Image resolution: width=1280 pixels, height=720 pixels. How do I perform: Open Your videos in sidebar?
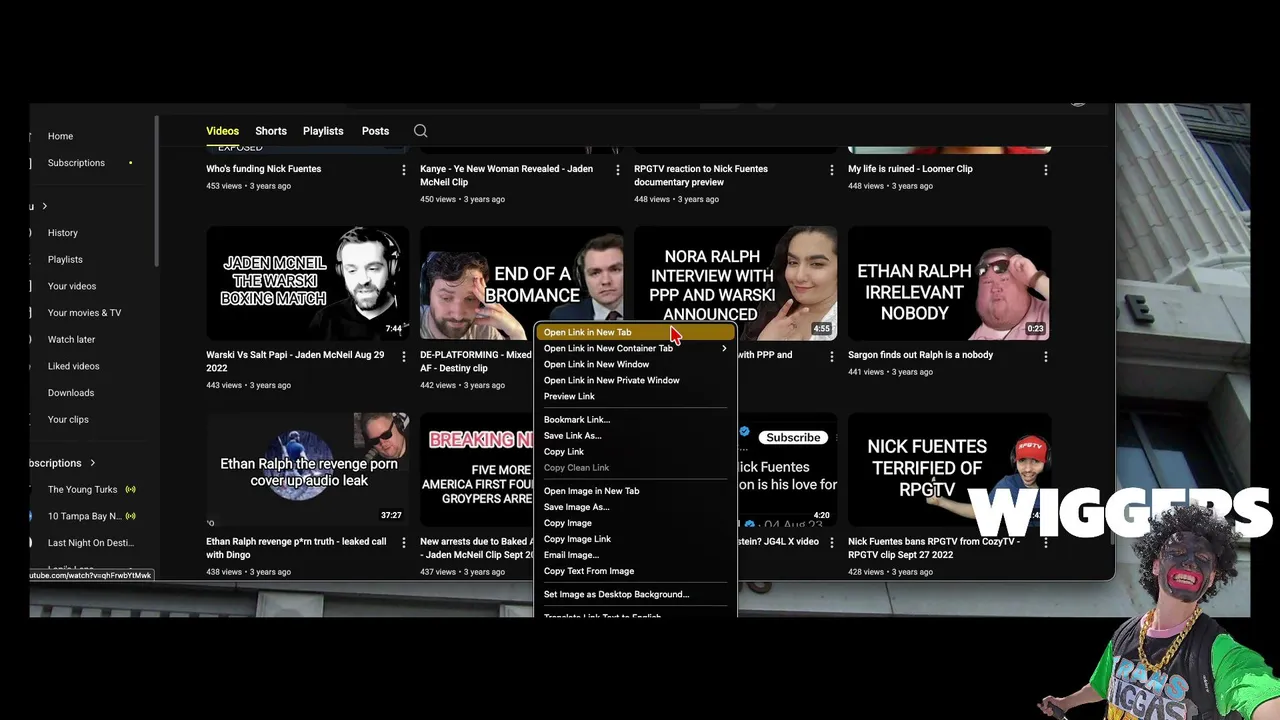(72, 286)
